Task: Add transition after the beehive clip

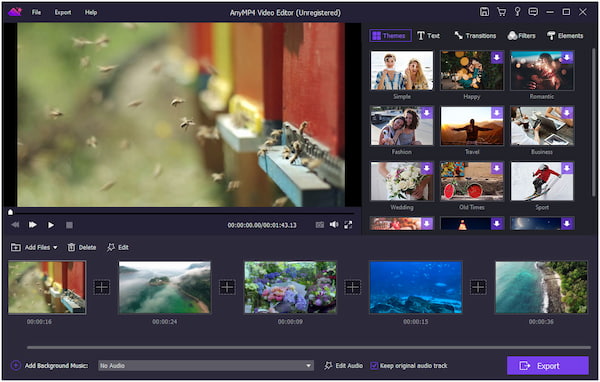Action: click(102, 287)
